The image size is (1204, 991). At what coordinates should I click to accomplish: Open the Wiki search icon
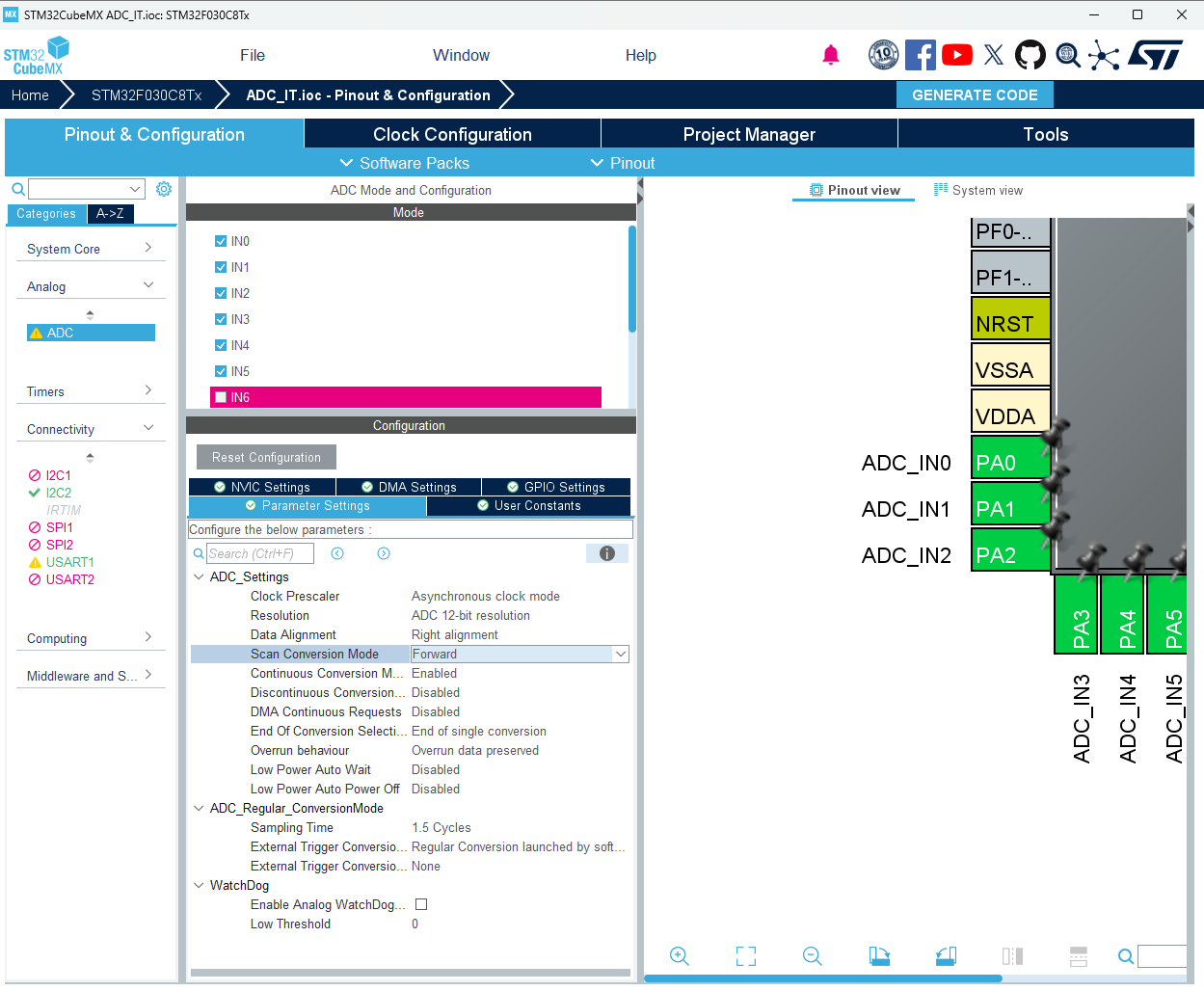(x=1067, y=55)
